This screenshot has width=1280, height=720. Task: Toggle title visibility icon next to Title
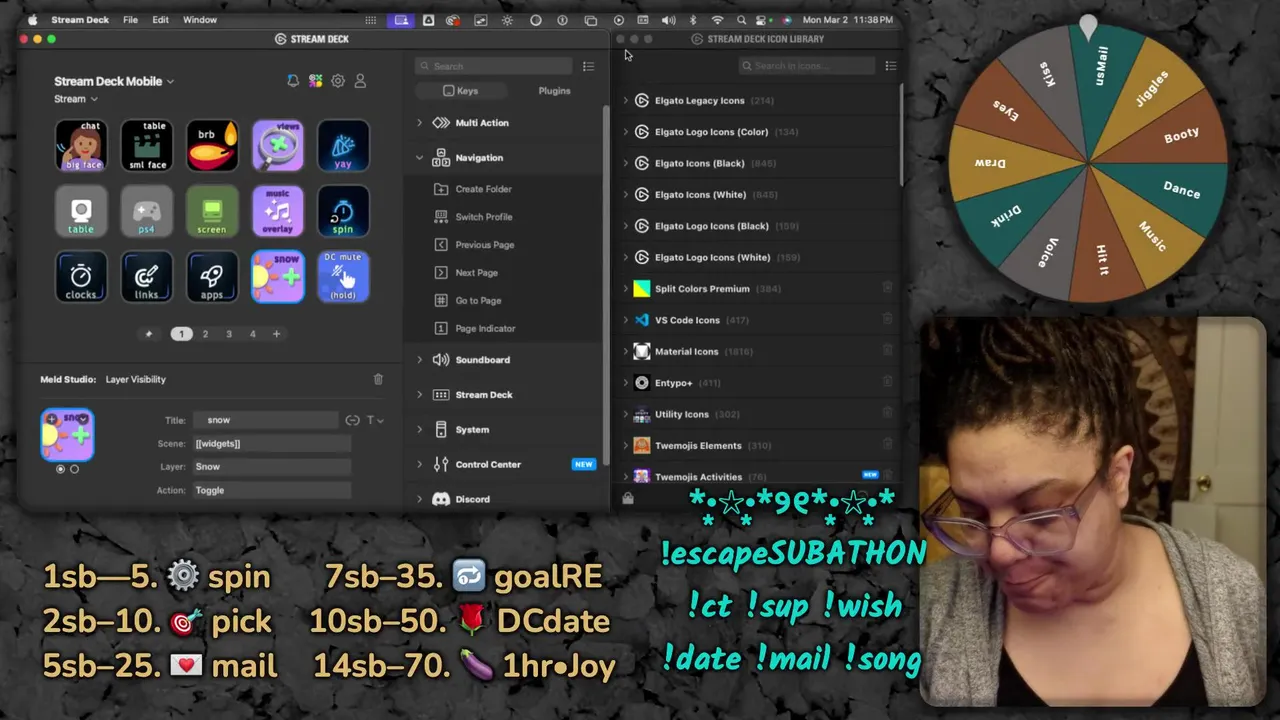(352, 420)
